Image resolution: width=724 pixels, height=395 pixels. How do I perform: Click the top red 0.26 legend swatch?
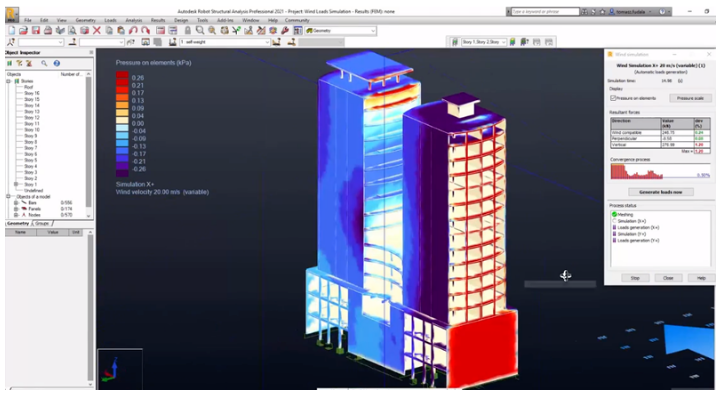(122, 74)
